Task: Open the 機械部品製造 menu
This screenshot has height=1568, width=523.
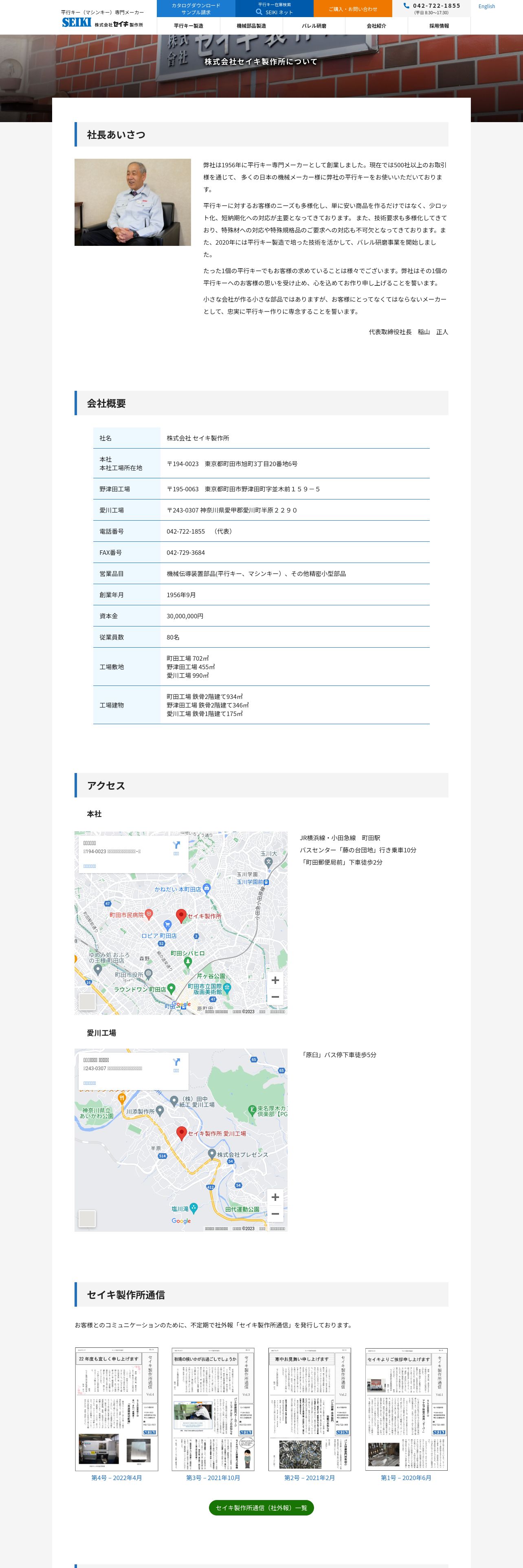Action: click(251, 26)
